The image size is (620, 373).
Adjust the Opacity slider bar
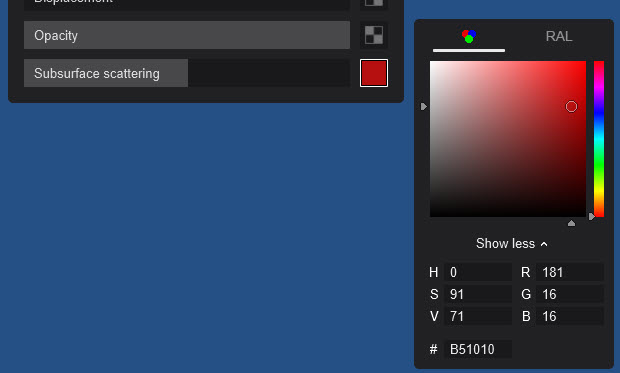187,35
